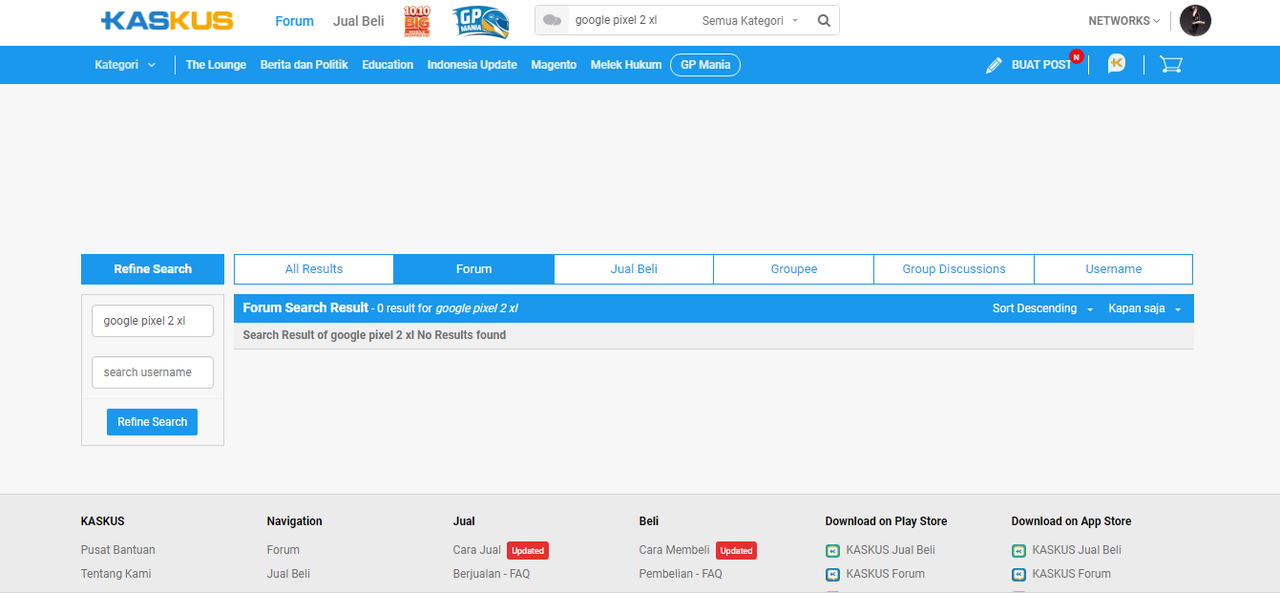Image resolution: width=1280 pixels, height=593 pixels.
Task: Open the 10.10 Big promo icon
Action: click(417, 21)
